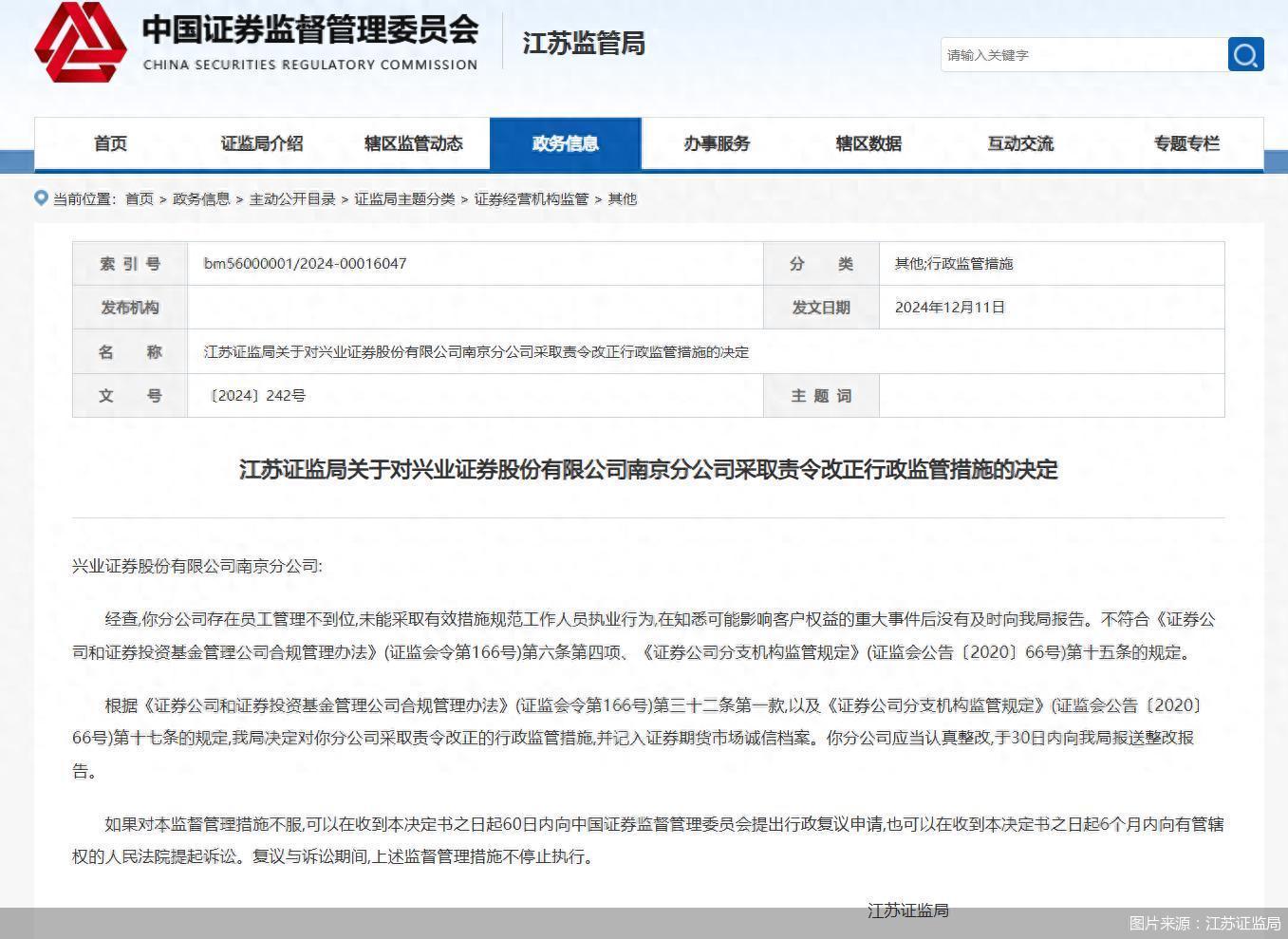Click the English CHINA SECURITIES REGULATORY COMMISSION text

coord(310,65)
